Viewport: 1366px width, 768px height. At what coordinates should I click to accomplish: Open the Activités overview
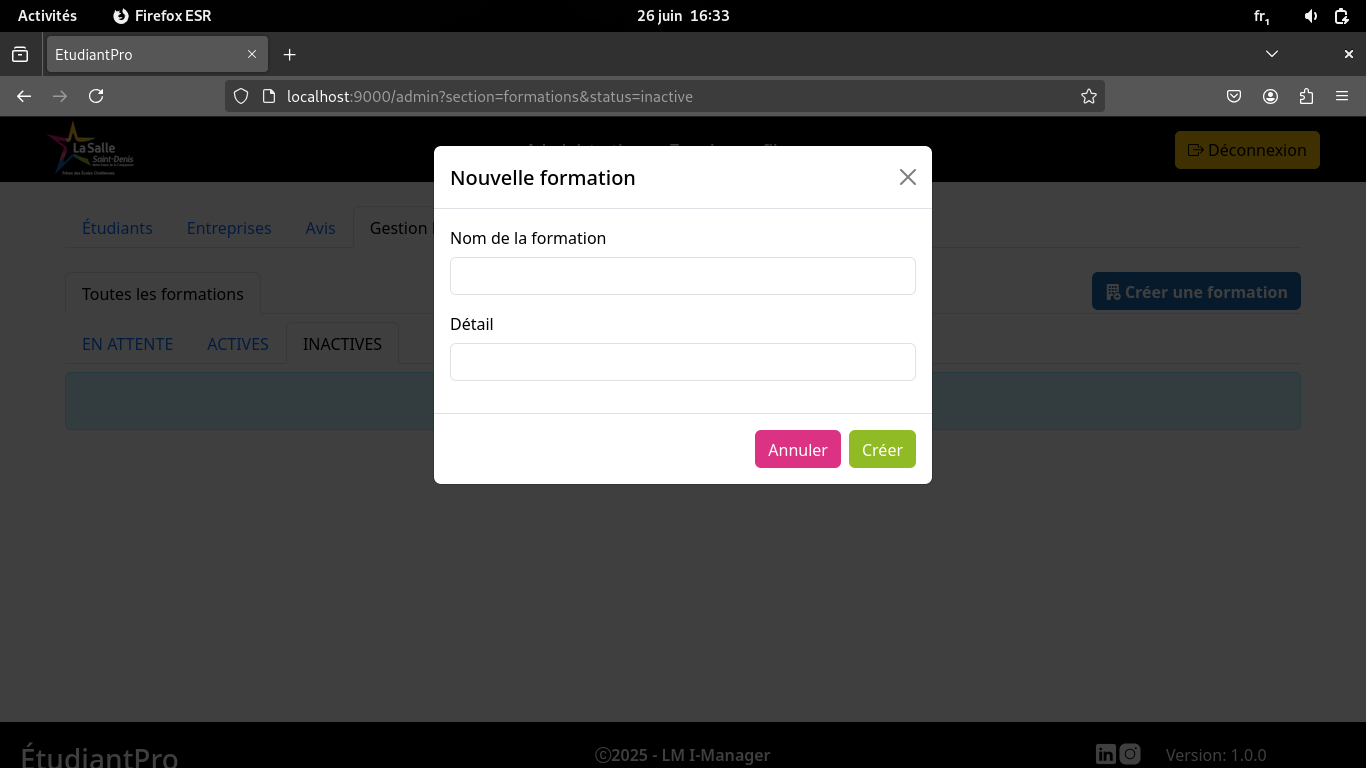point(47,16)
